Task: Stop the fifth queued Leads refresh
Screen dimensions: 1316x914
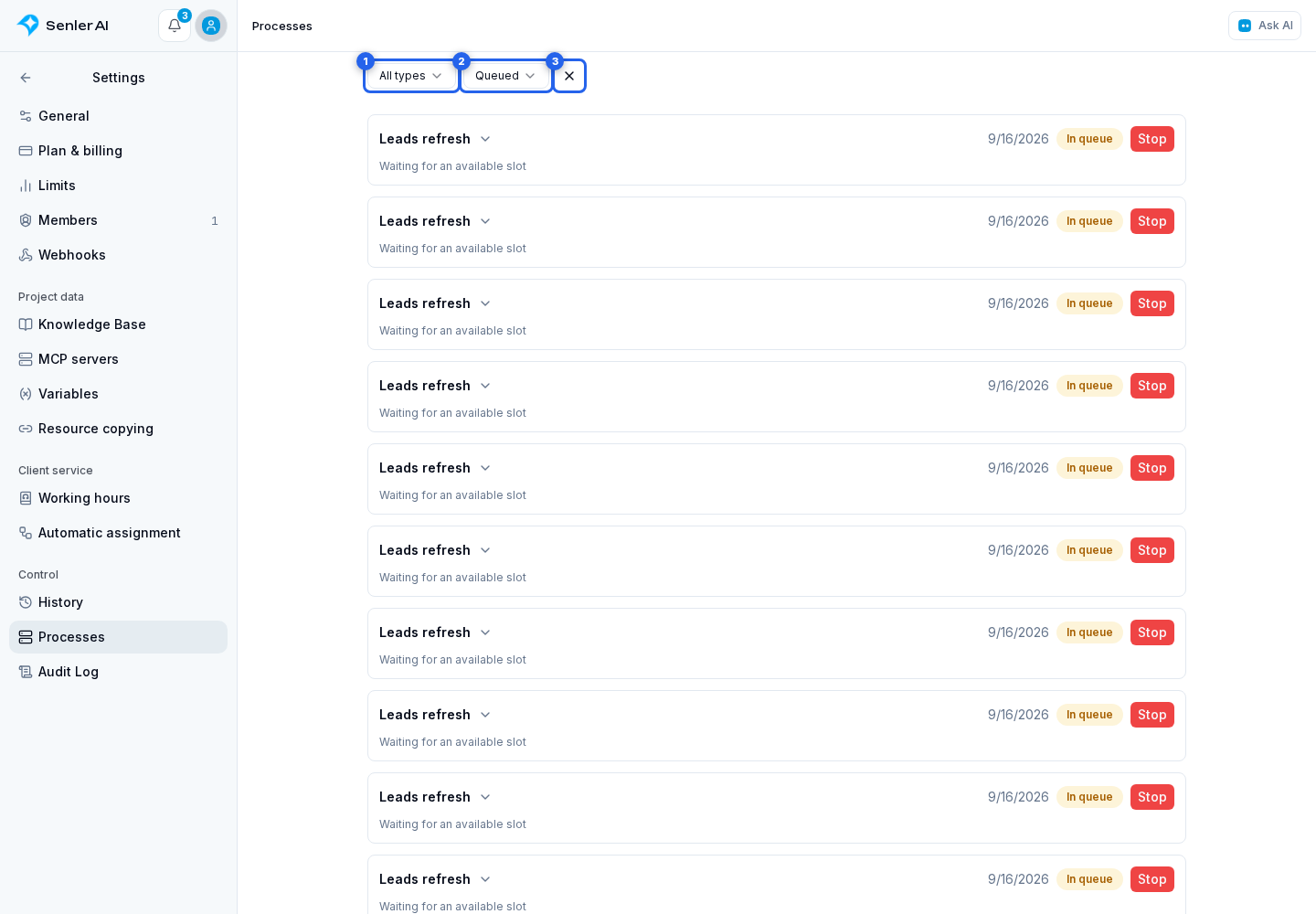Action: point(1152,468)
